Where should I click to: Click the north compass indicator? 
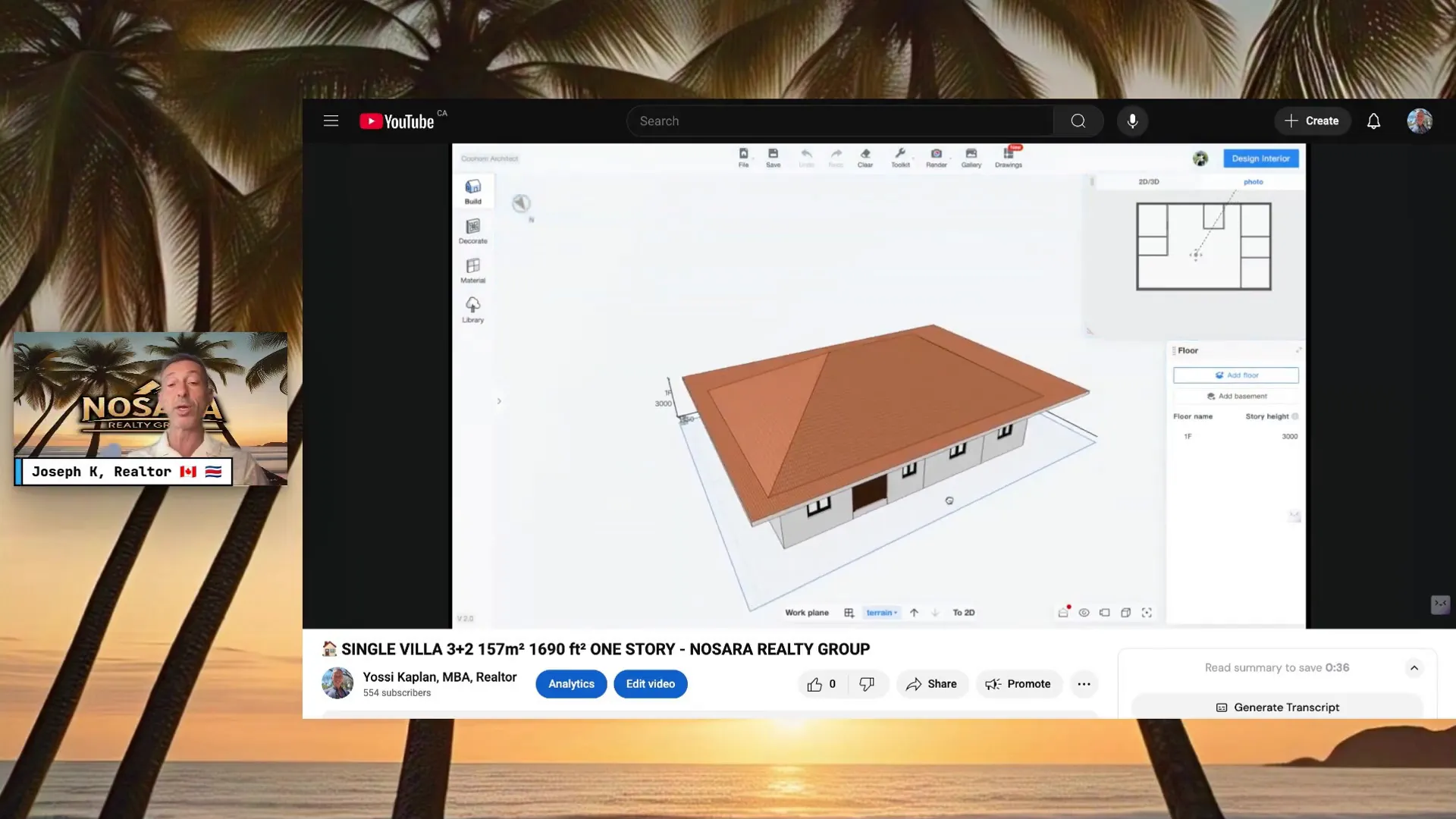(521, 203)
